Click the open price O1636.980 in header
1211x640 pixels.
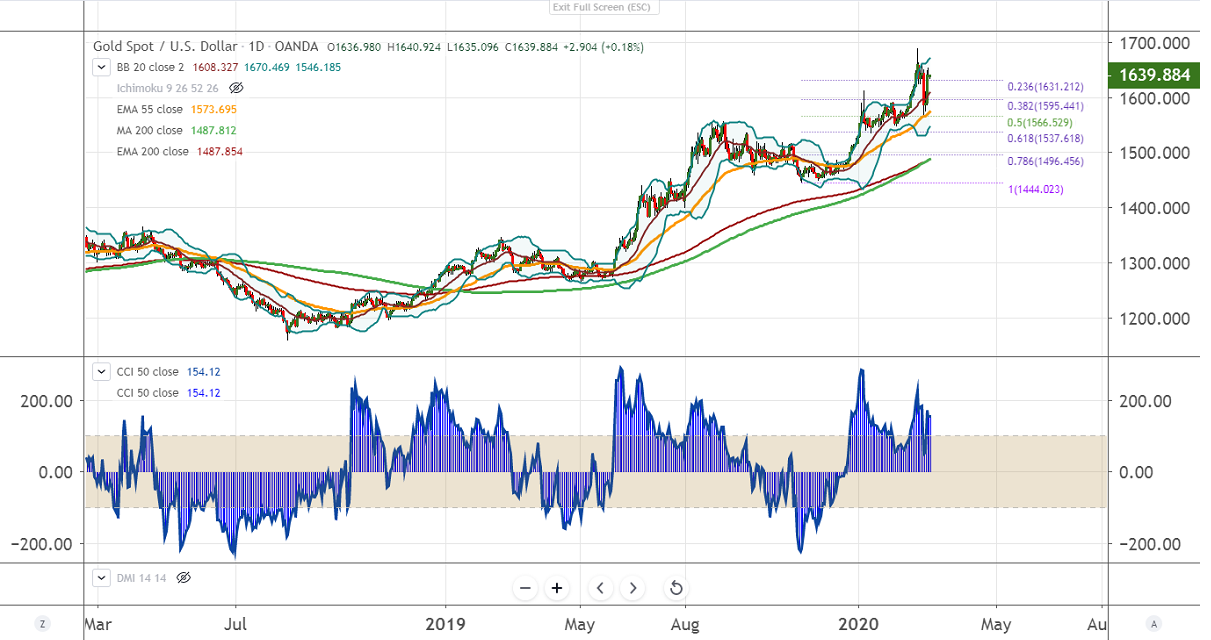(354, 47)
